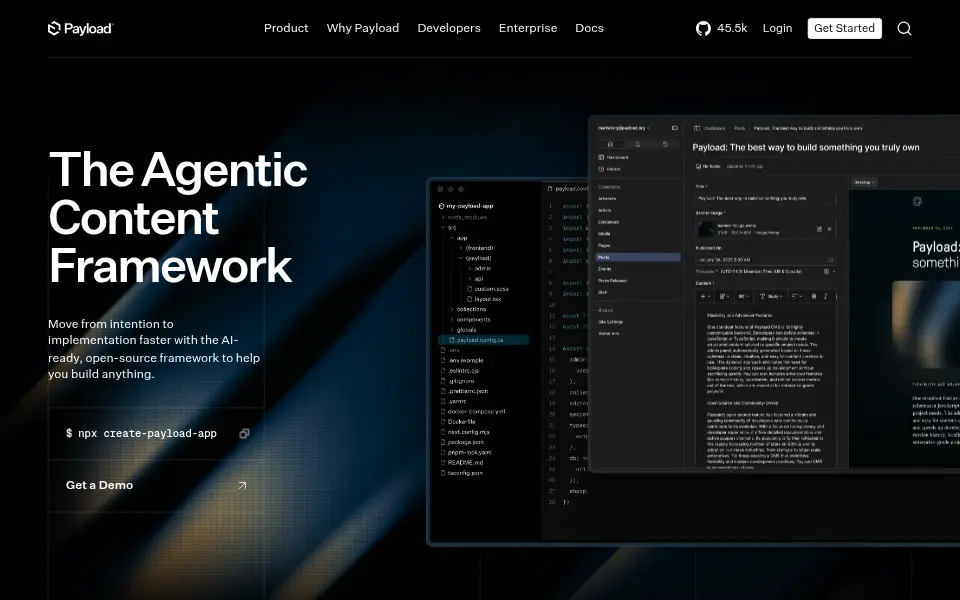Expand the admin folder in file tree

(482, 268)
